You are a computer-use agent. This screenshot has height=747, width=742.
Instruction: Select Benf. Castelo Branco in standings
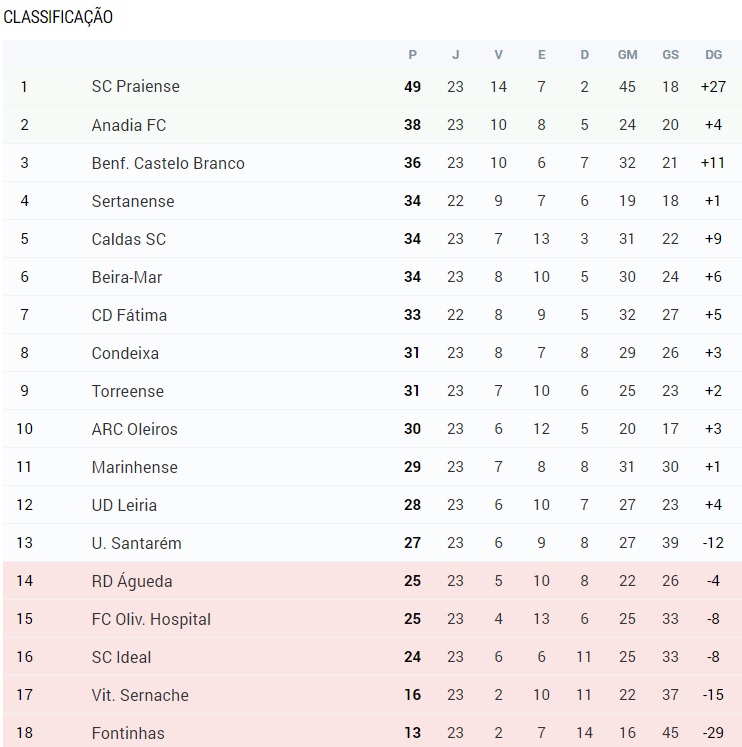point(168,163)
